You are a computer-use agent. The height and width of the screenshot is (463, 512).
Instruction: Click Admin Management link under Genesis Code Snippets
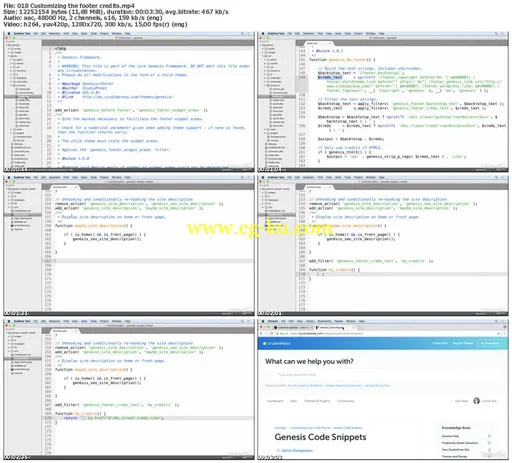pyautogui.click(x=297, y=451)
